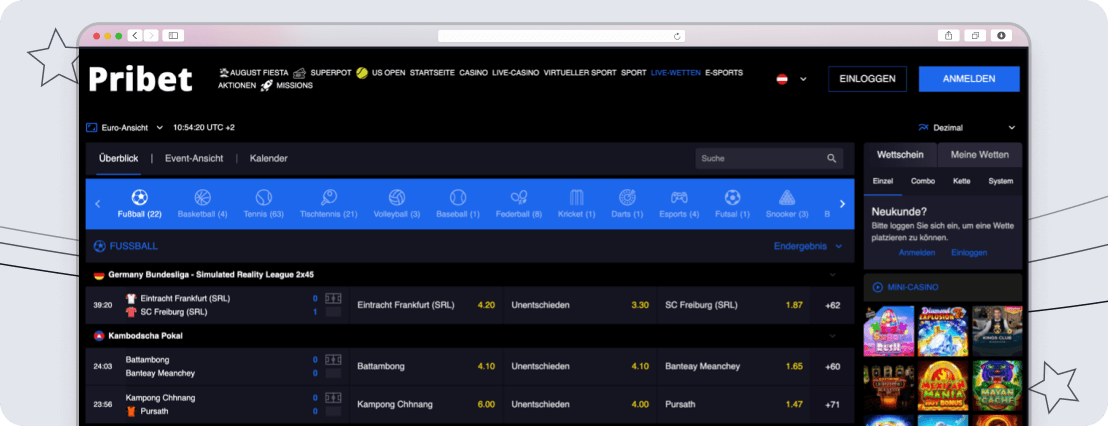Expand +62 more markets for Frankfurt match
Viewport: 1108px width, 426px height.
tap(832, 306)
